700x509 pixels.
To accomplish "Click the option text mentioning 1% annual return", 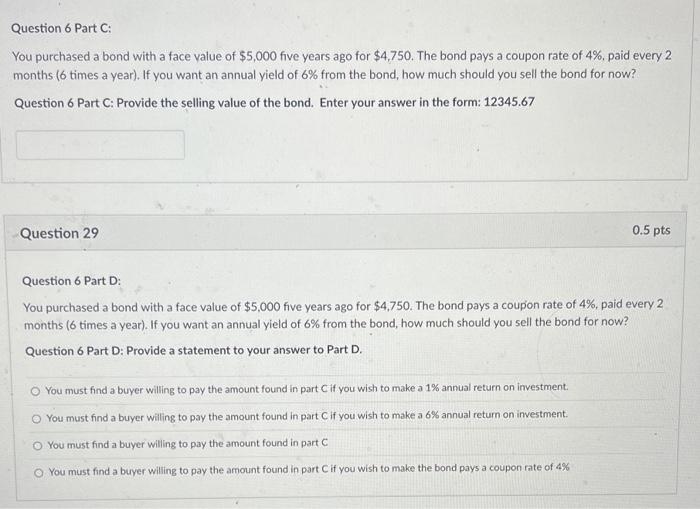I will point(307,388).
